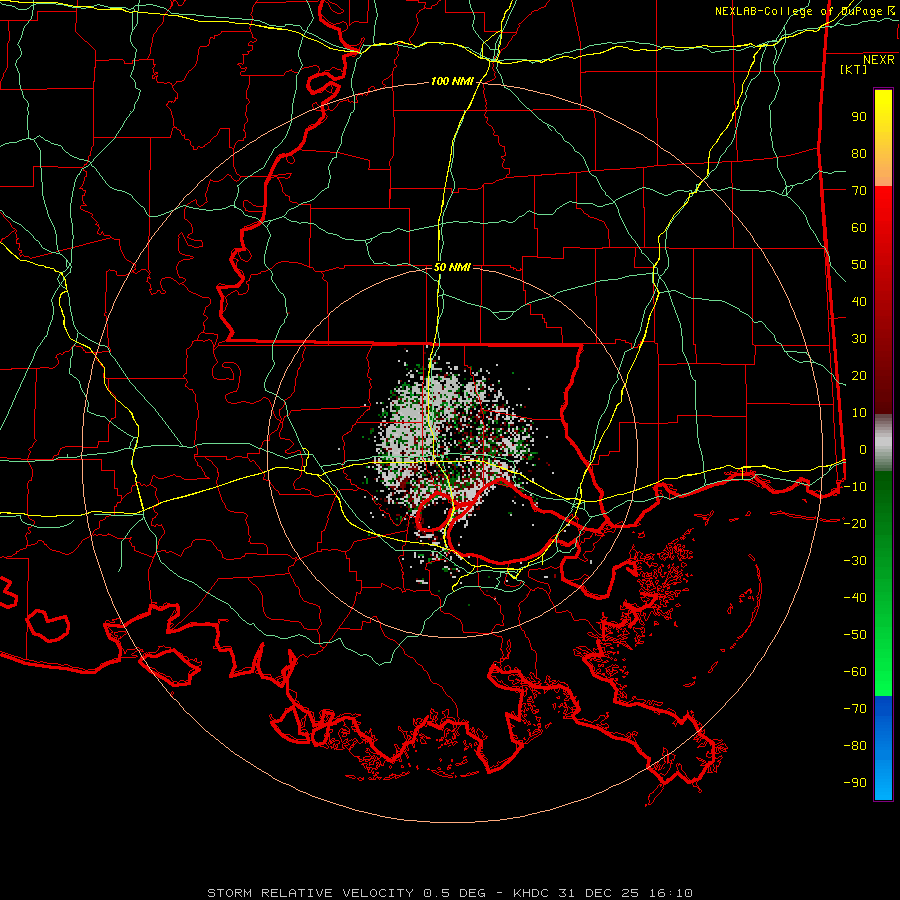Click the 60 value on velocity scale
The image size is (900, 900).
pos(859,228)
